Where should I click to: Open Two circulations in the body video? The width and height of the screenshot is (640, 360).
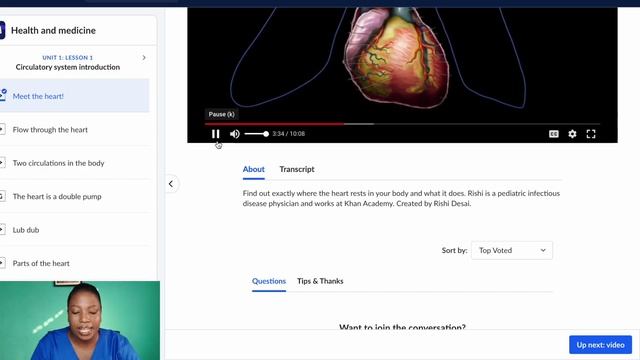pyautogui.click(x=58, y=163)
